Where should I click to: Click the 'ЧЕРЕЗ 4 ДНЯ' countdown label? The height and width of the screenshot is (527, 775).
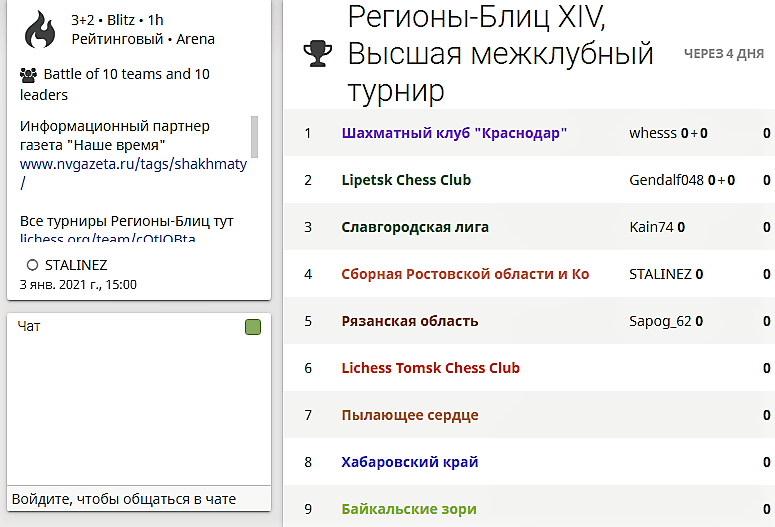724,53
